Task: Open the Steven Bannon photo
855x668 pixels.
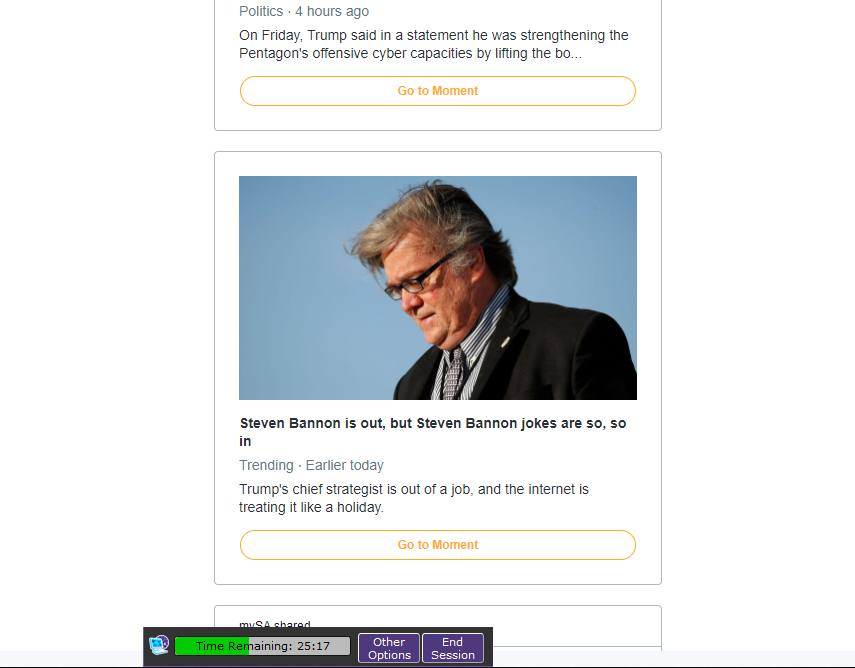Action: [x=438, y=288]
